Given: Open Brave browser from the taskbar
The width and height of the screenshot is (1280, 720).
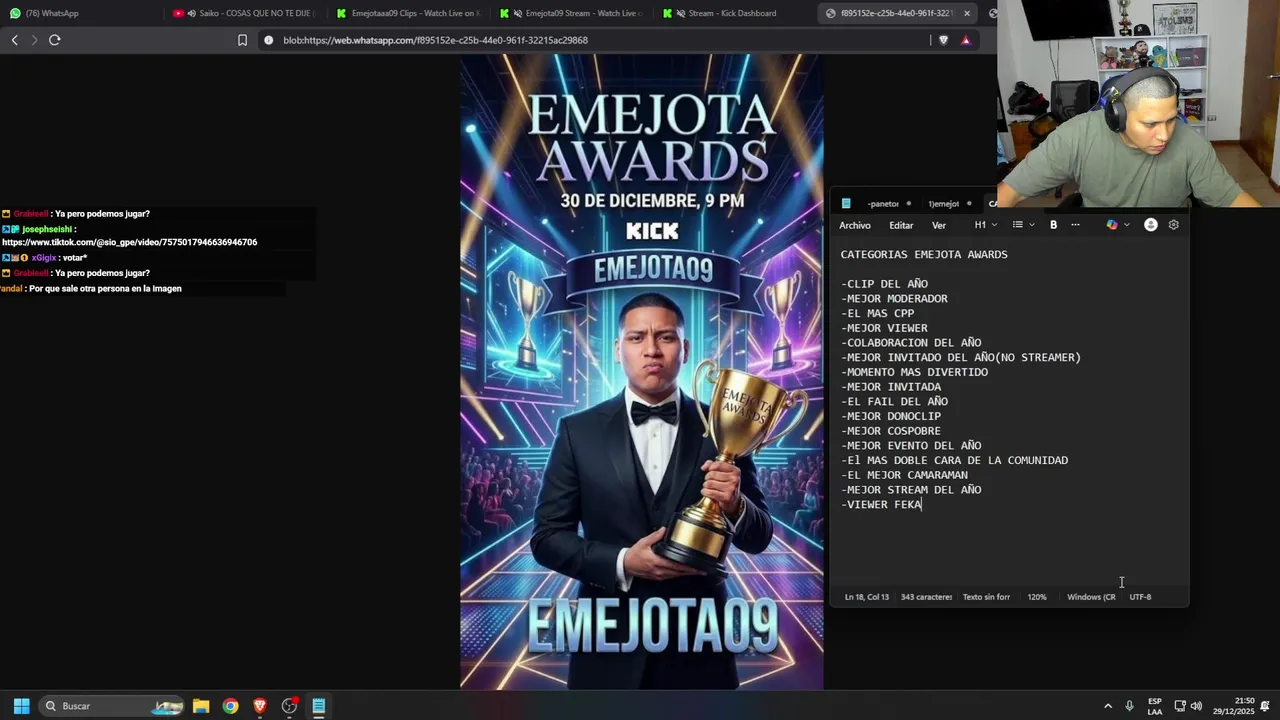Looking at the screenshot, I should click(260, 706).
